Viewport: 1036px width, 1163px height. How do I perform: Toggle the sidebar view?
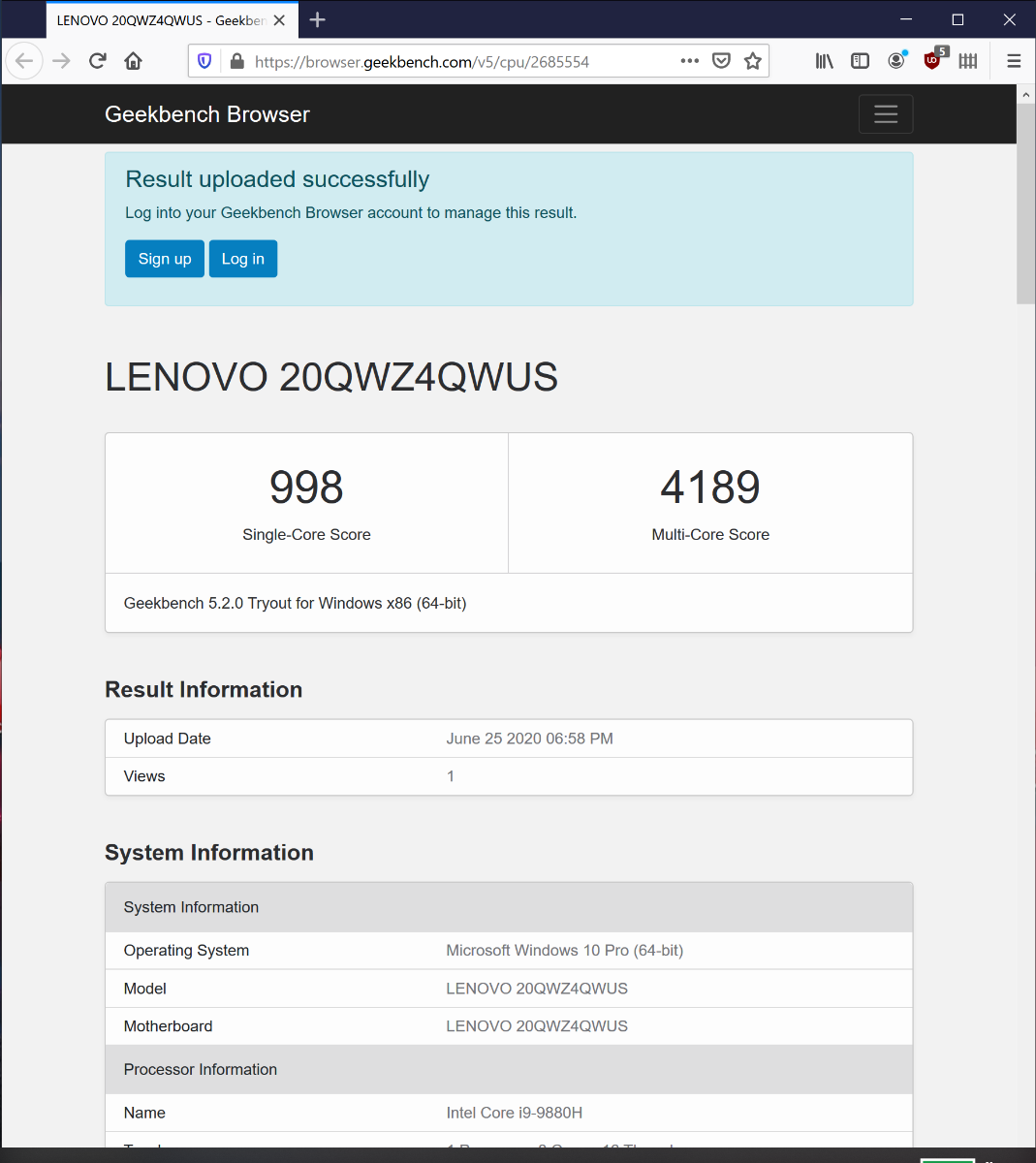pos(860,61)
